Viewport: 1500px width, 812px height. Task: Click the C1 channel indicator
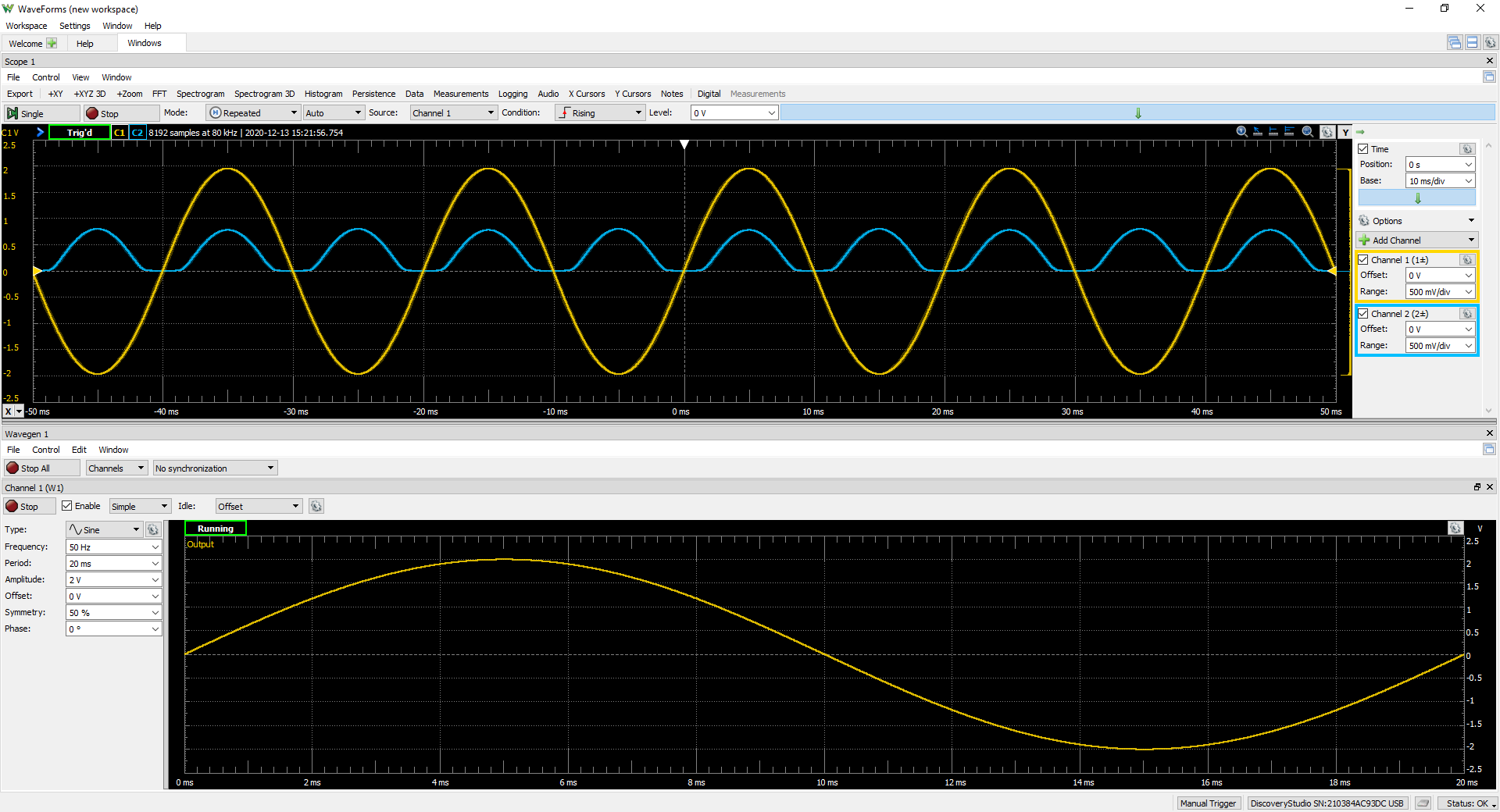pyautogui.click(x=120, y=133)
